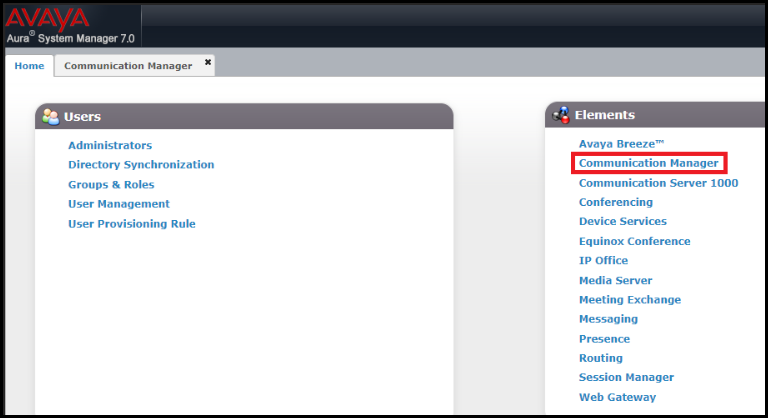Open Equinox Conference link
The width and height of the screenshot is (768, 418).
634,241
